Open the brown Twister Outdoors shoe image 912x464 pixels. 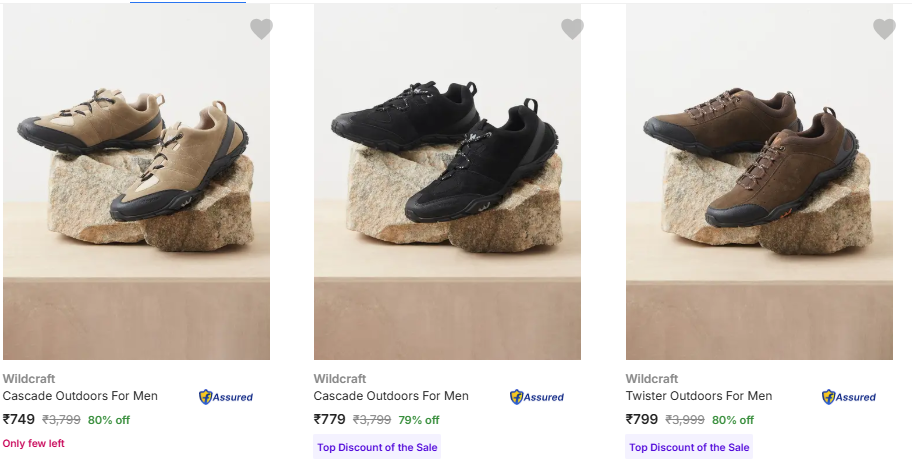tap(759, 182)
